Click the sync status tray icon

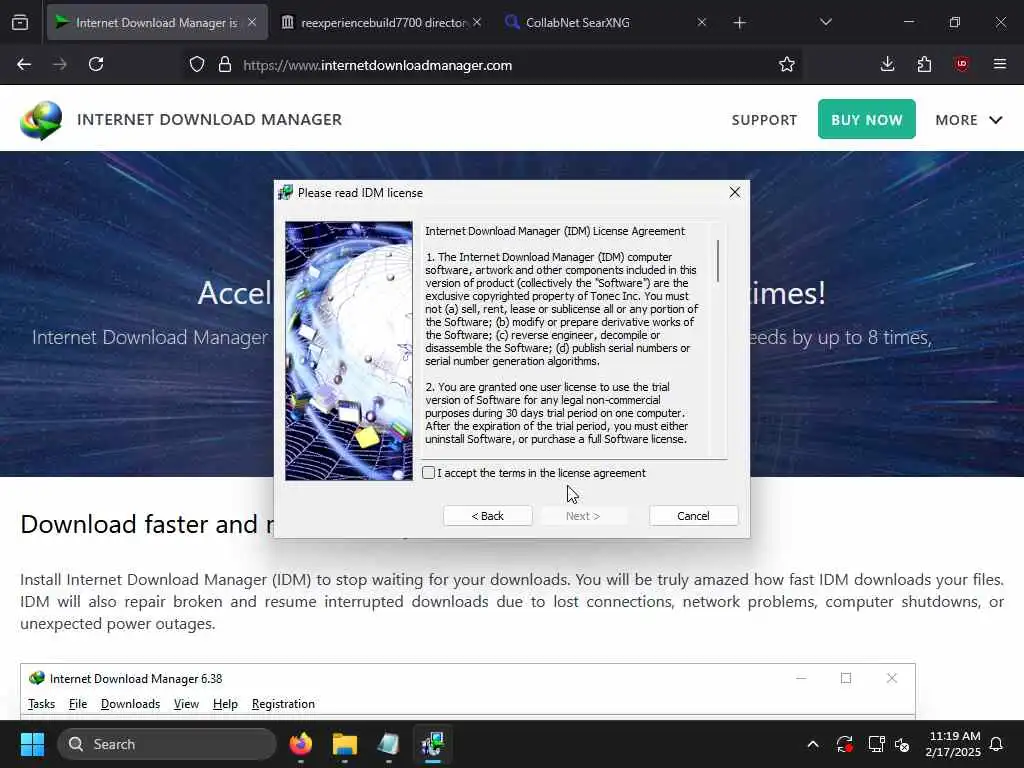click(844, 744)
